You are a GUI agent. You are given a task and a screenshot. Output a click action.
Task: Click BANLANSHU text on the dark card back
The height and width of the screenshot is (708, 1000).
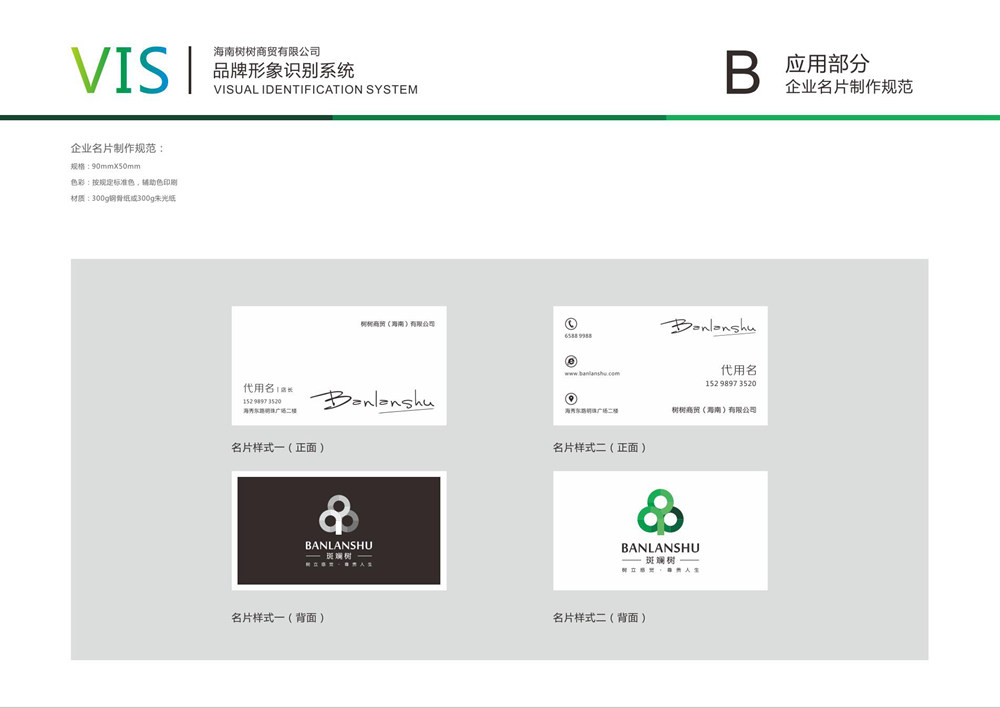pos(339,545)
